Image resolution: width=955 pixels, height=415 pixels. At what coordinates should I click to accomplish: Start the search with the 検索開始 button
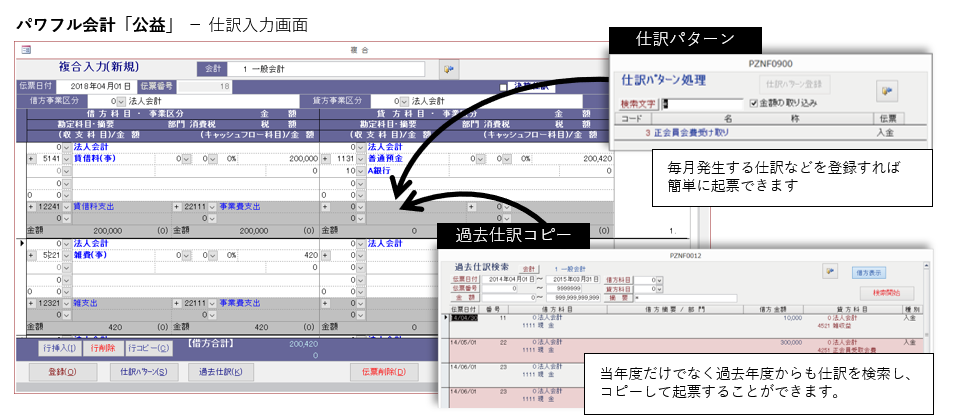pyautogui.click(x=886, y=293)
